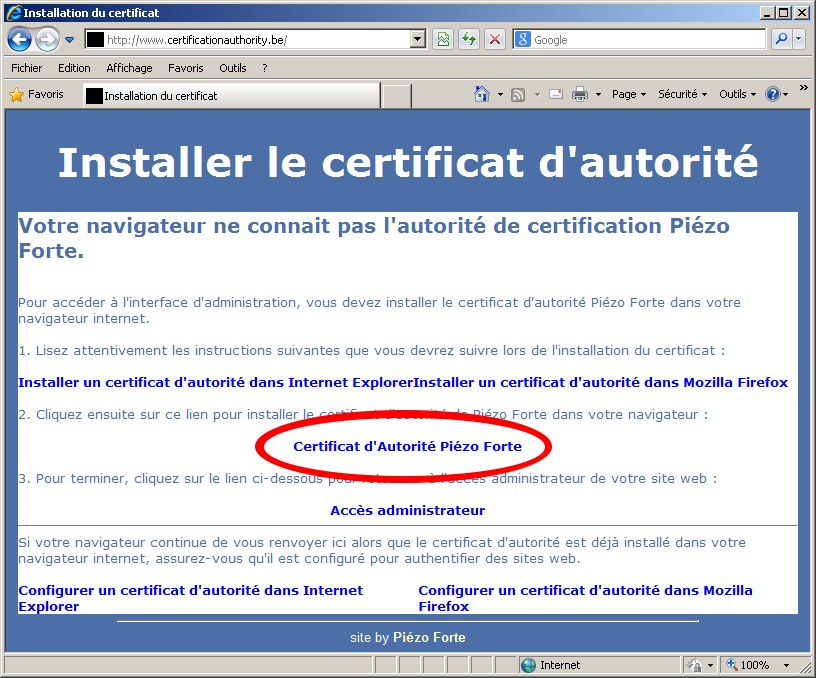Open the Favoris menu in the menu bar

[185, 68]
